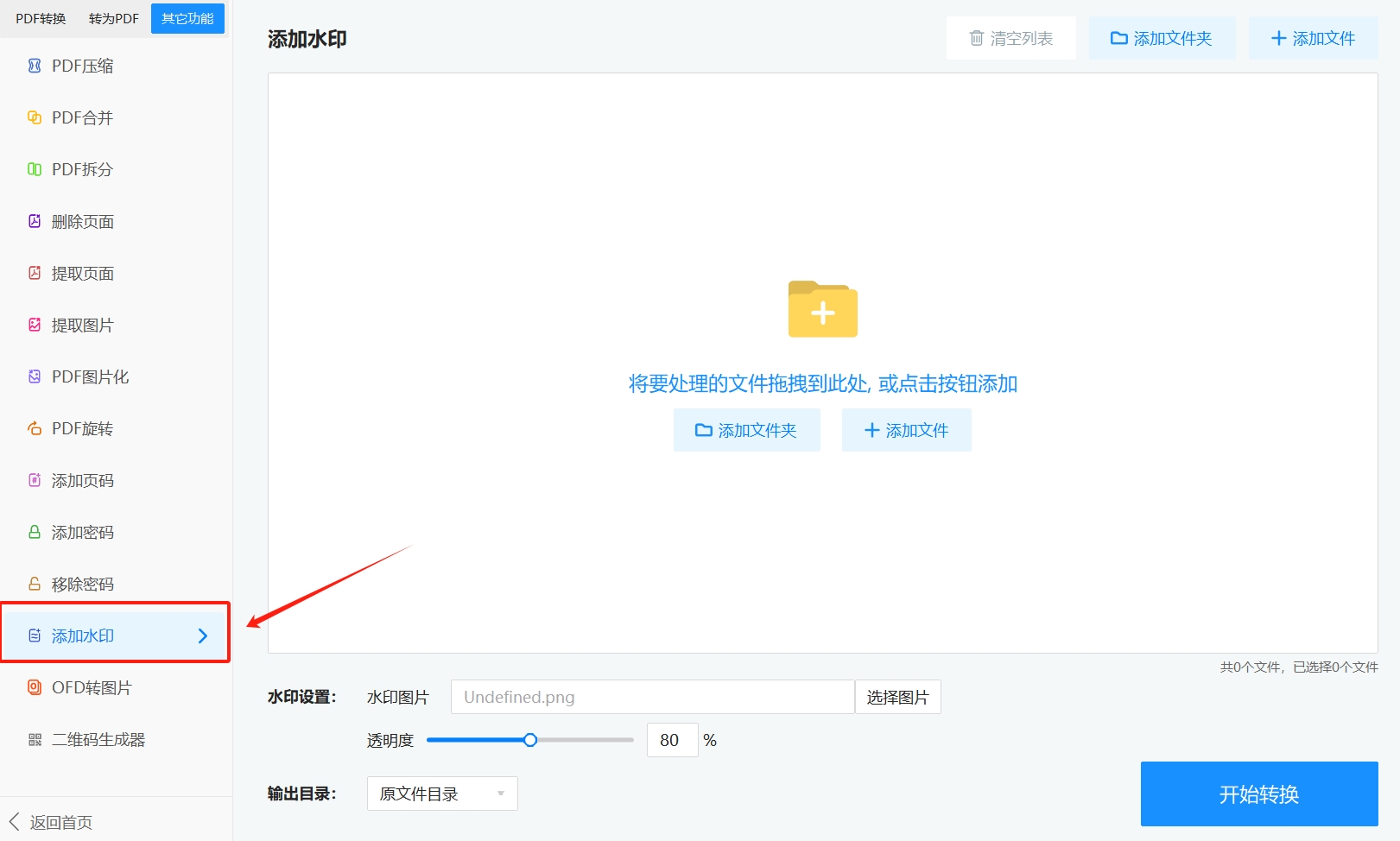Click the PDF旋转 sidebar icon
The height and width of the screenshot is (841, 1400).
[x=35, y=428]
